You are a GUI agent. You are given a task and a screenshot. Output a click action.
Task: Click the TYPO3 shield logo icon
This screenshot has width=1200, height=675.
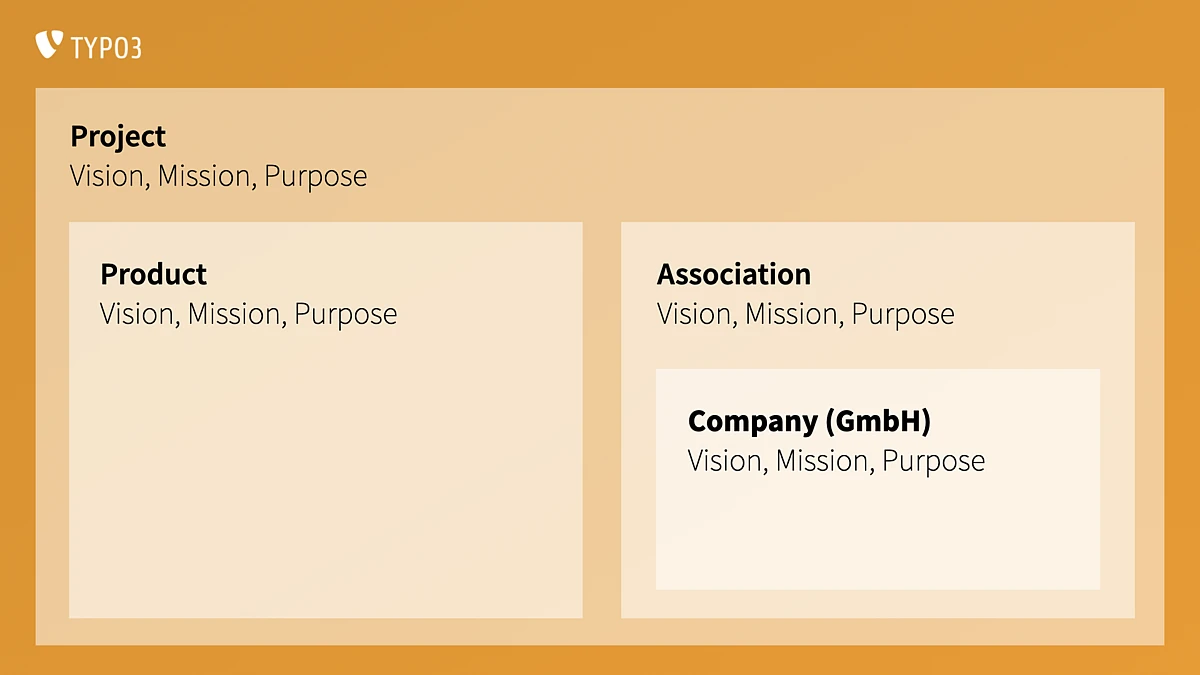click(49, 45)
